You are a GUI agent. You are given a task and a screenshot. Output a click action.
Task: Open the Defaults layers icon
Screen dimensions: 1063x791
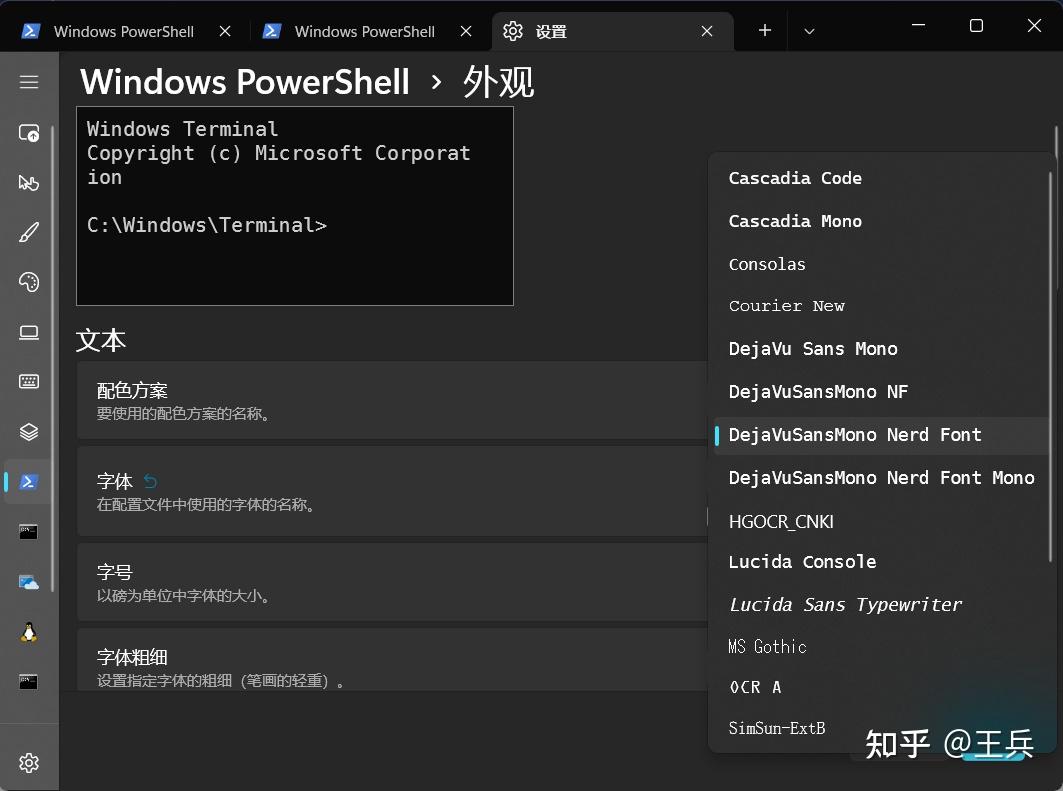[x=28, y=432]
